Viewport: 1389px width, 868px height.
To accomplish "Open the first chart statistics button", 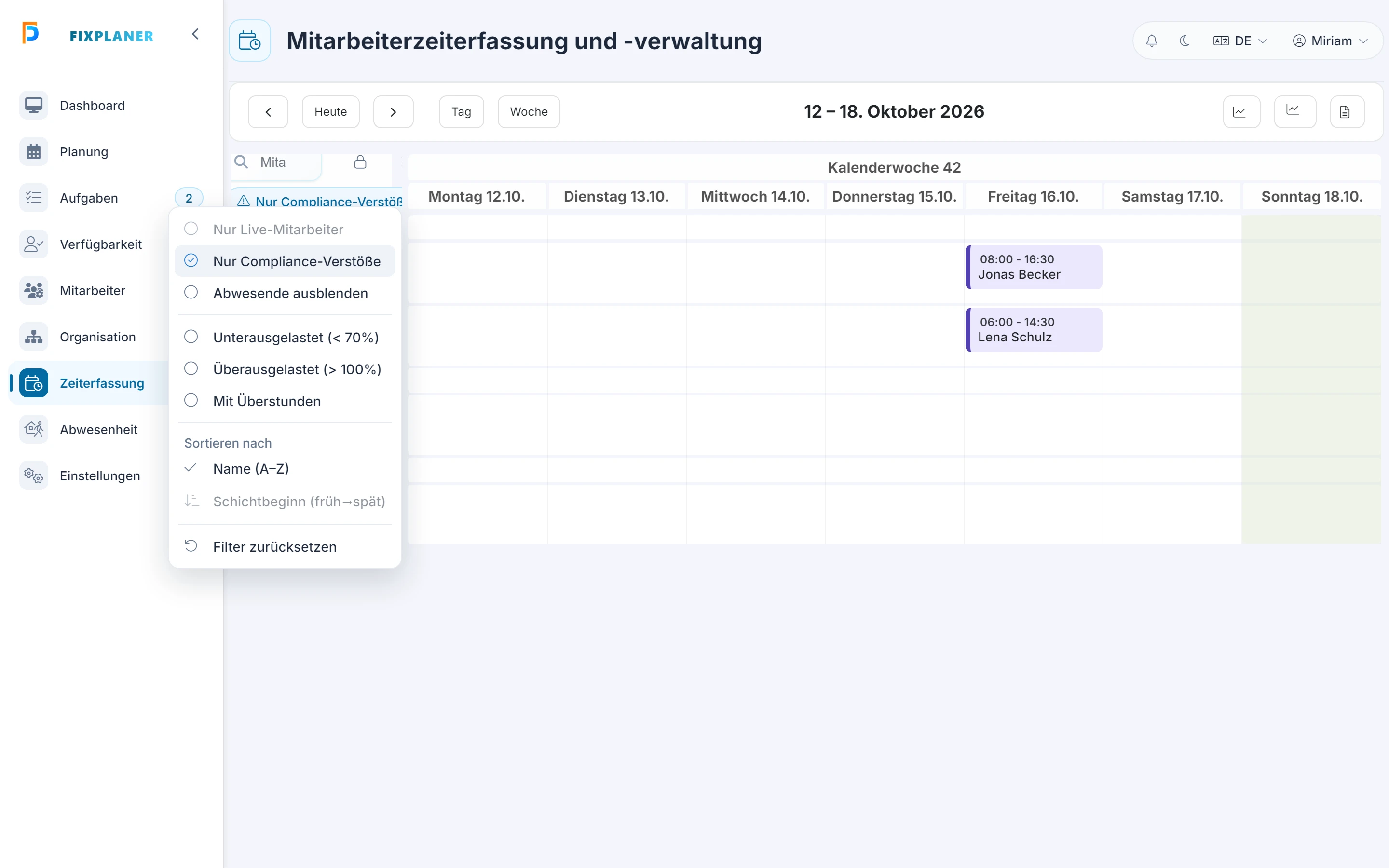I will (1241, 112).
